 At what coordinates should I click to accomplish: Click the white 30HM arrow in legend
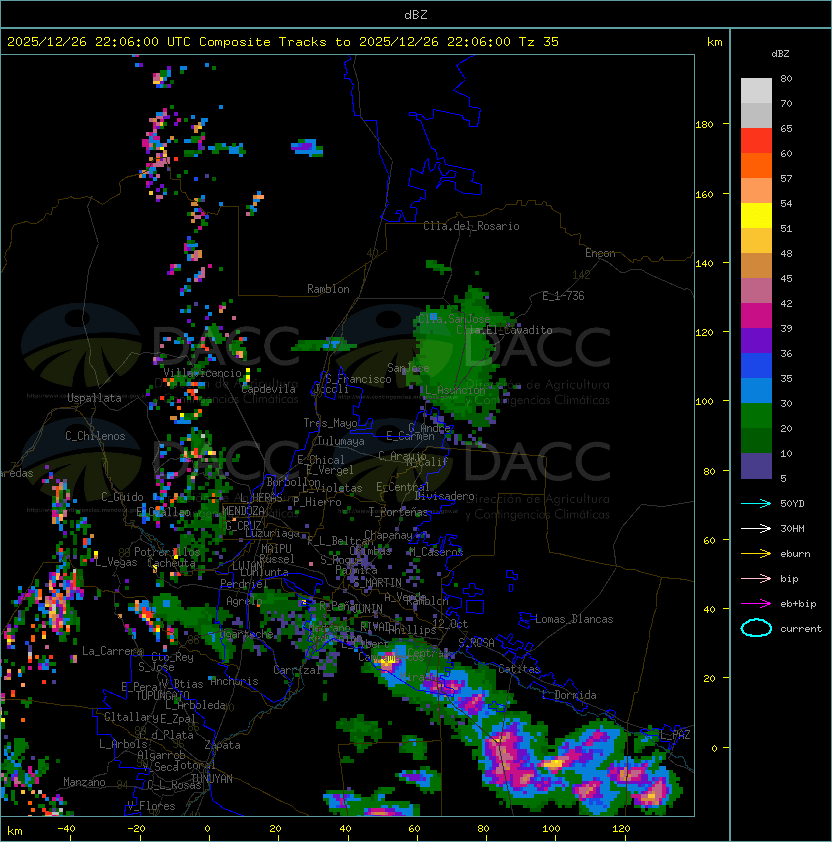point(756,528)
